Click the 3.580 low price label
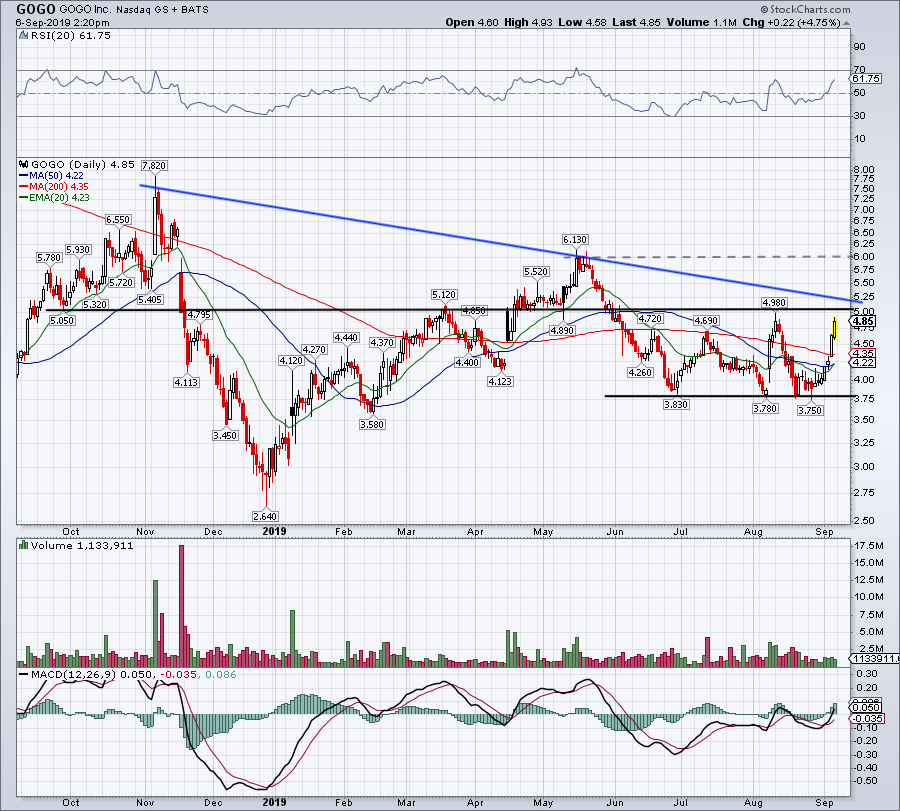This screenshot has width=900, height=811. [372, 424]
